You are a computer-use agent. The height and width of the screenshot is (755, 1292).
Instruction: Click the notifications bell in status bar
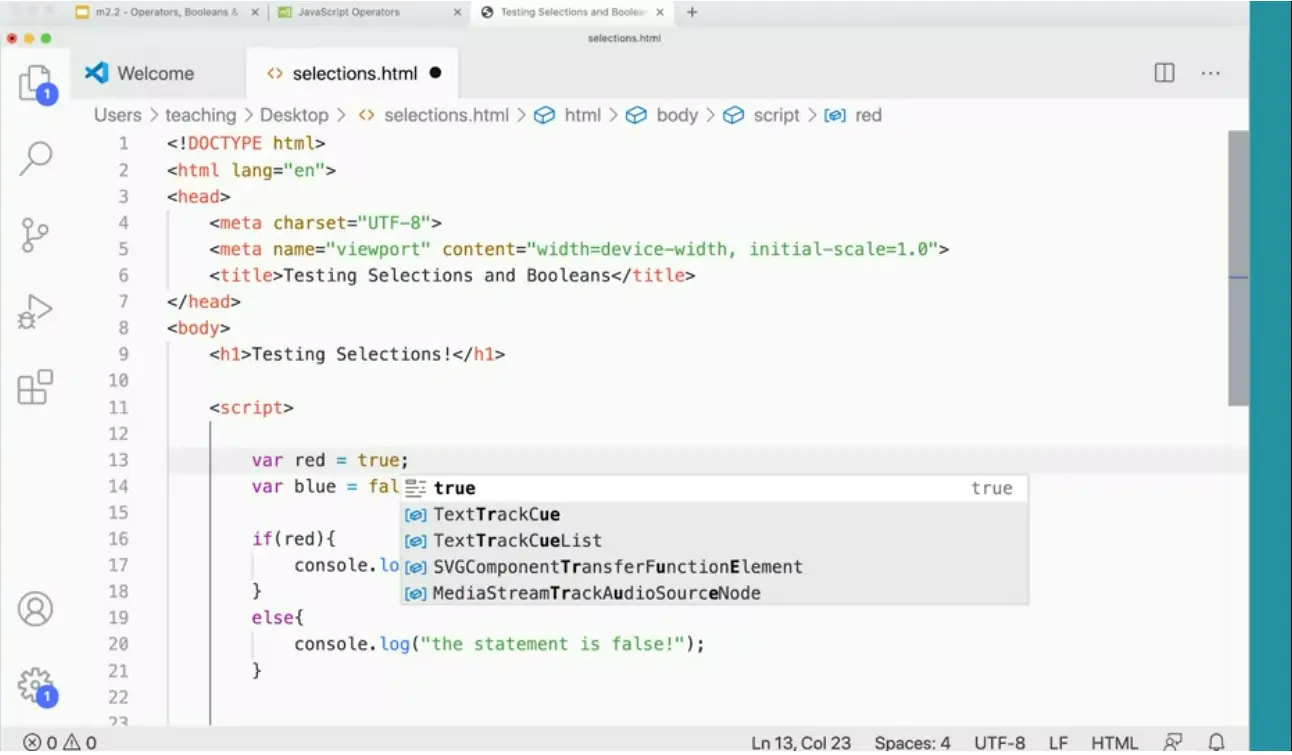1217,742
